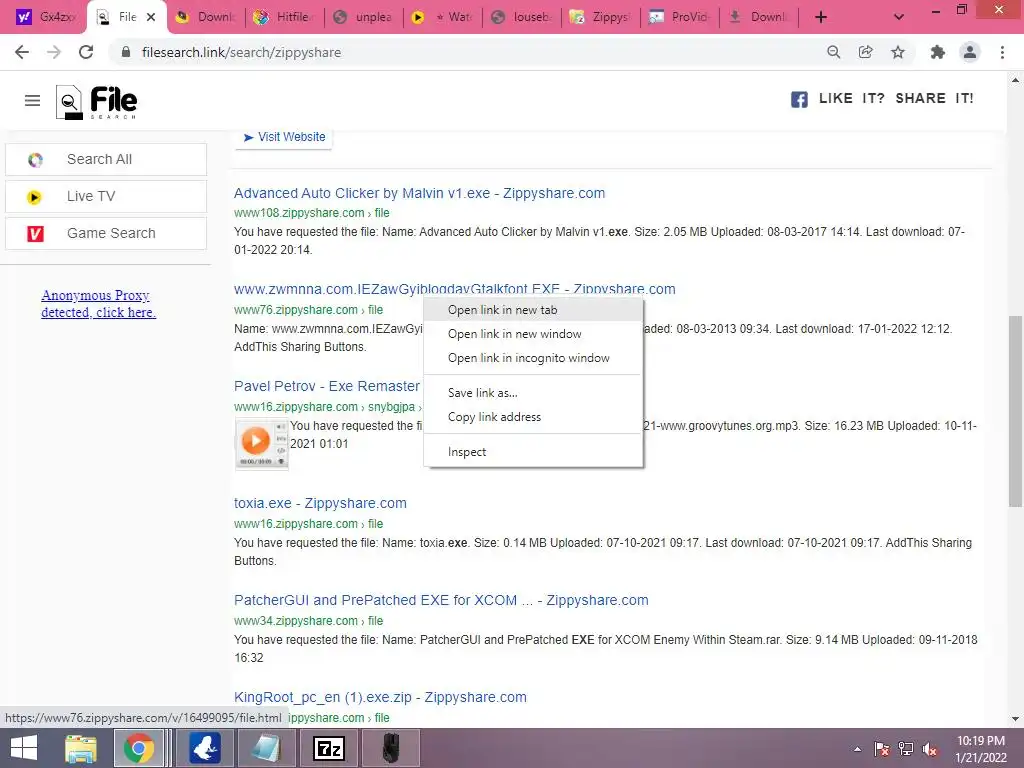Close the active File tab

click(151, 17)
